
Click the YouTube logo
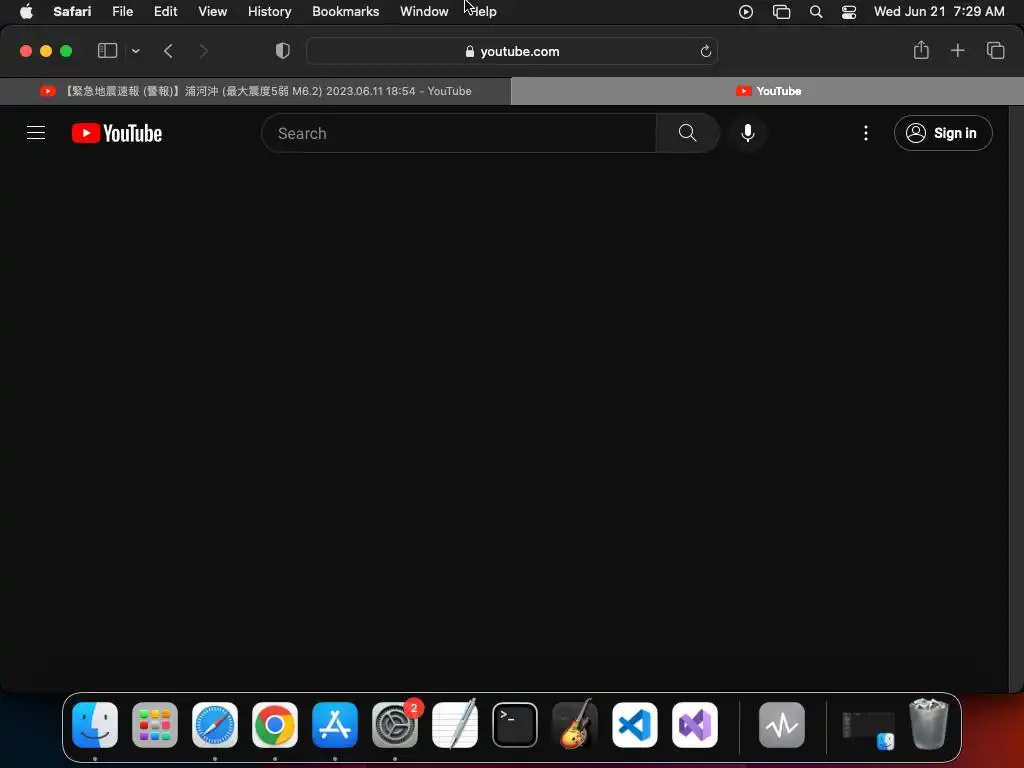pos(117,133)
